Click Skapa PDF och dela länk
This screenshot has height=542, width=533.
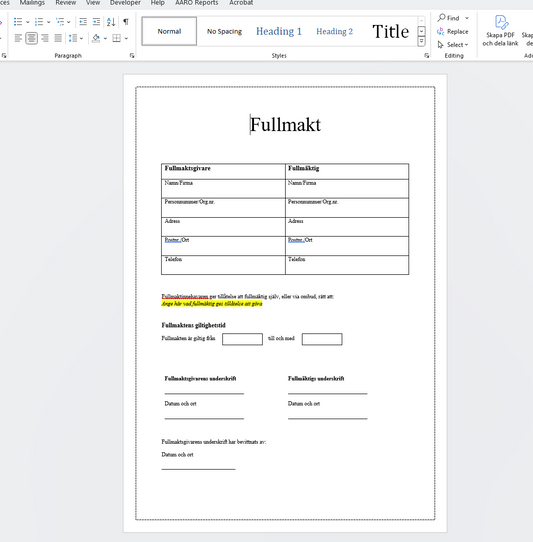coord(500,31)
